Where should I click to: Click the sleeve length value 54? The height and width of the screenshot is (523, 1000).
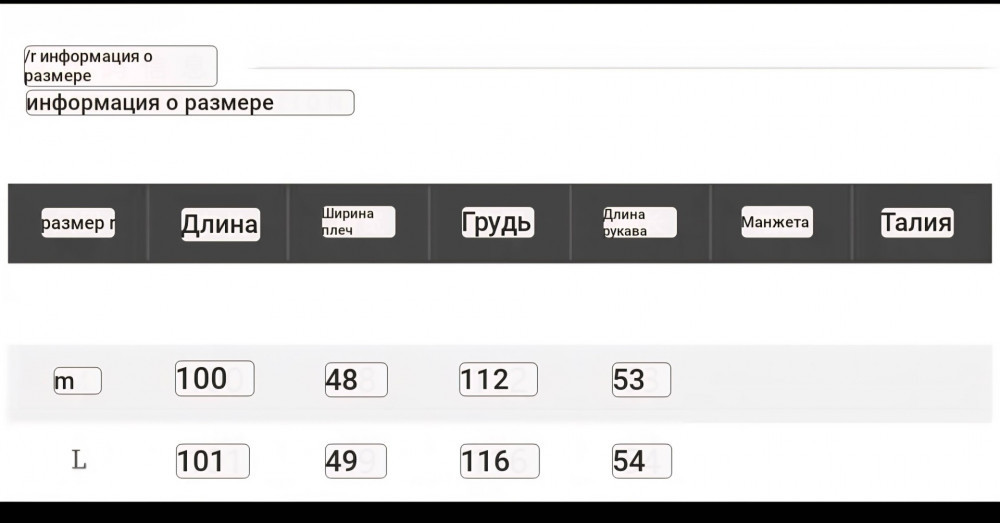pos(641,461)
